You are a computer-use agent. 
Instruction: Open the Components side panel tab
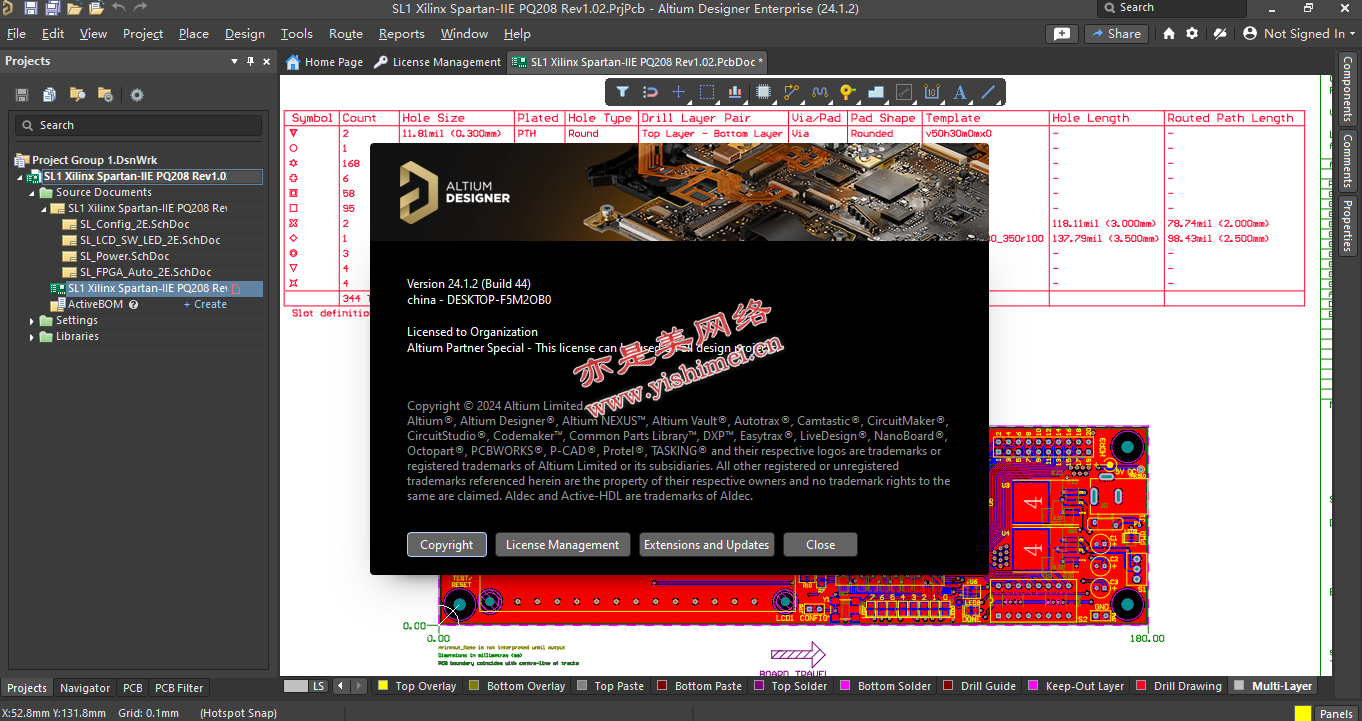tap(1348, 88)
